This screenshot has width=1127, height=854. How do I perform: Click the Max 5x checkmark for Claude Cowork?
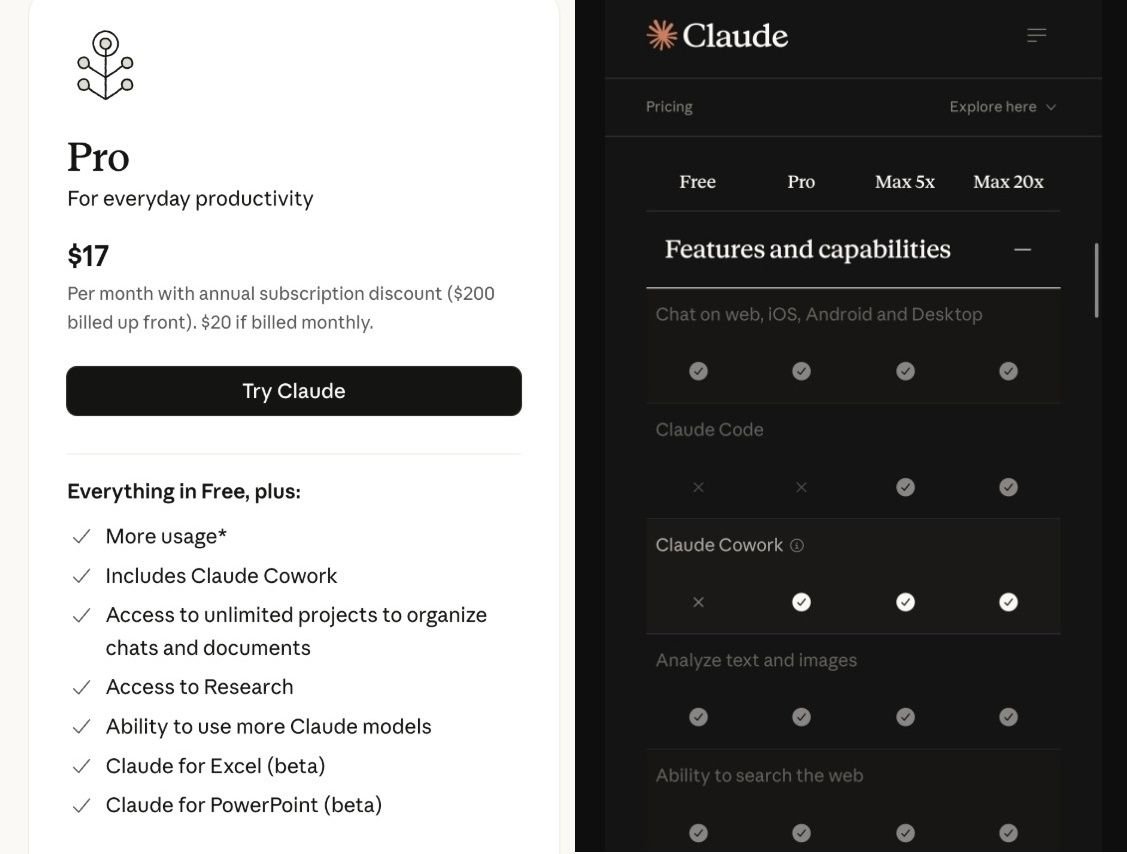click(905, 602)
